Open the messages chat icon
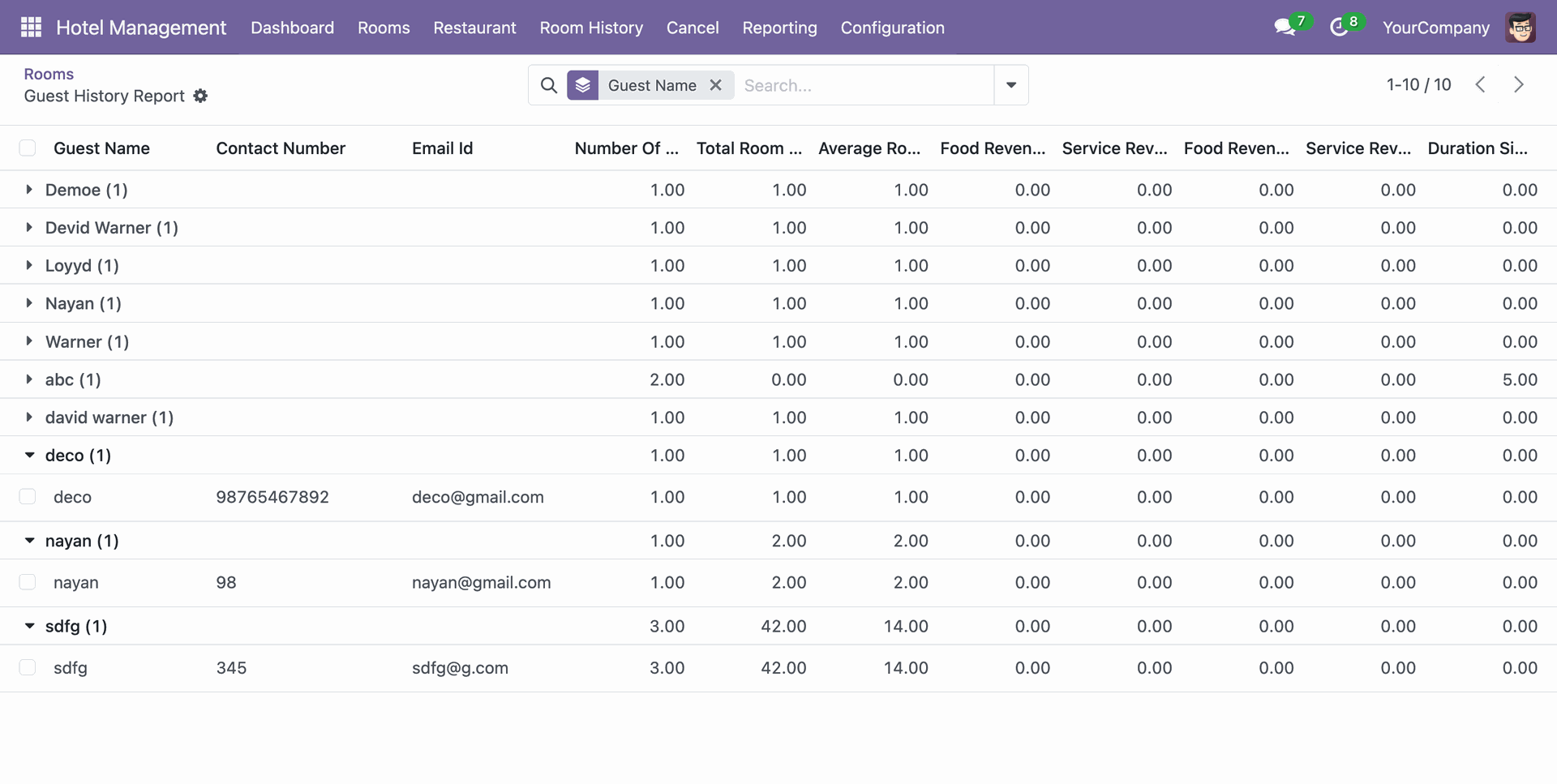Viewport: 1557px width, 784px height. pyautogui.click(x=1284, y=28)
